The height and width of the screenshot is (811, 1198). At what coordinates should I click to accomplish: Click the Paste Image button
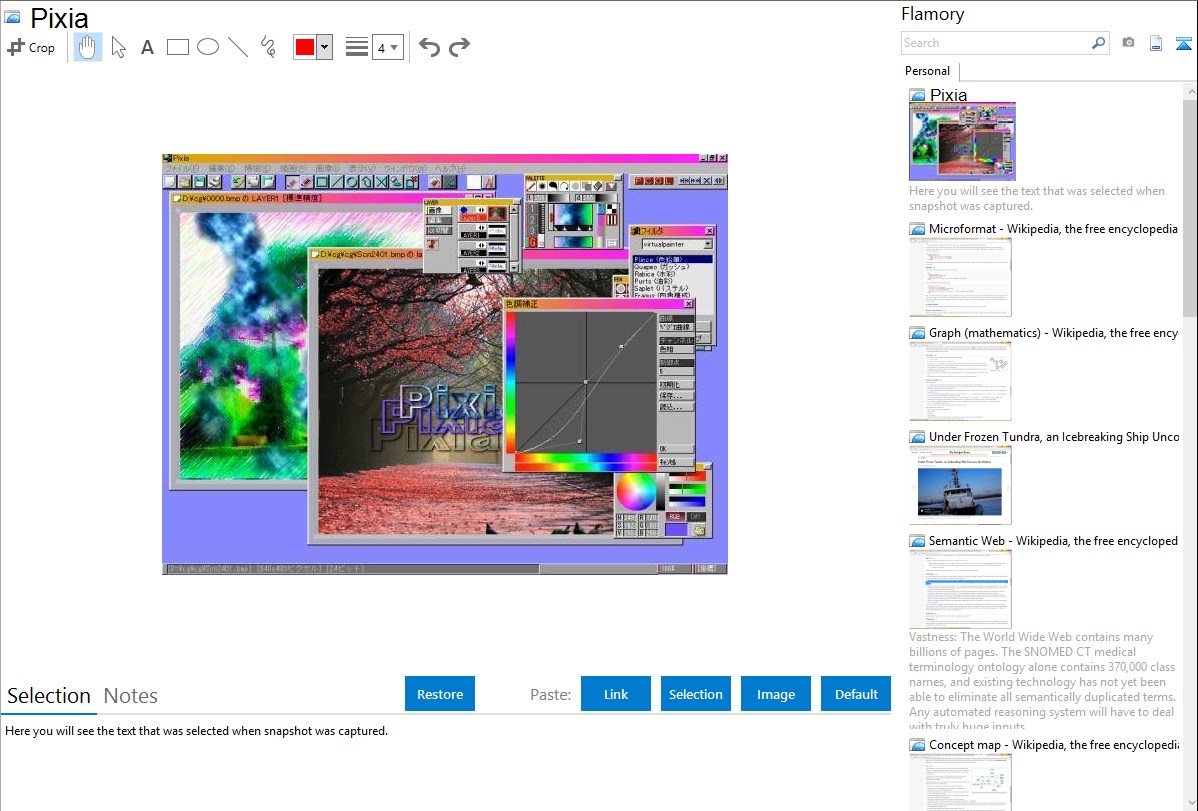point(775,694)
